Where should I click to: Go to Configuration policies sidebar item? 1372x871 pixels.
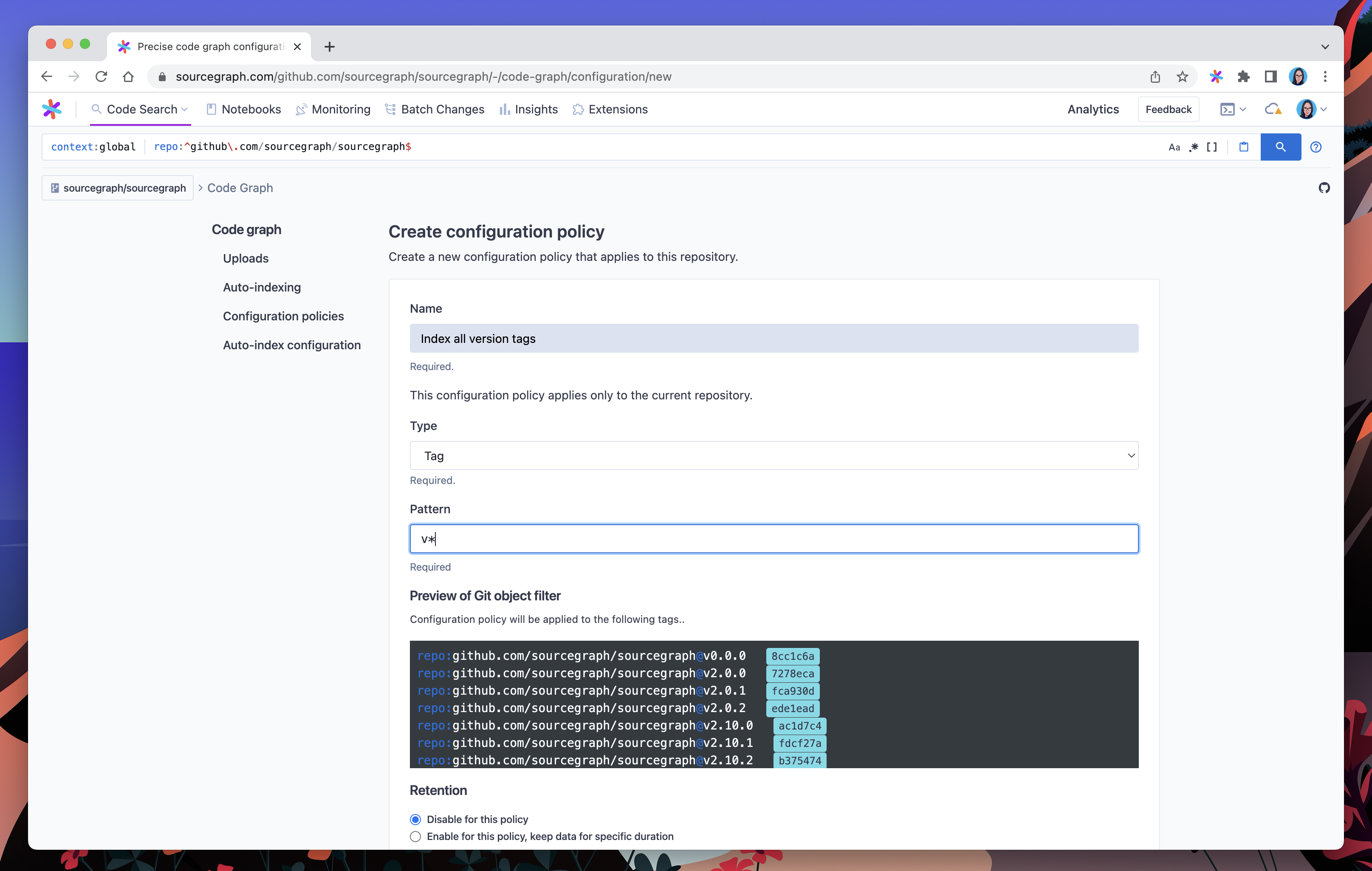point(283,316)
